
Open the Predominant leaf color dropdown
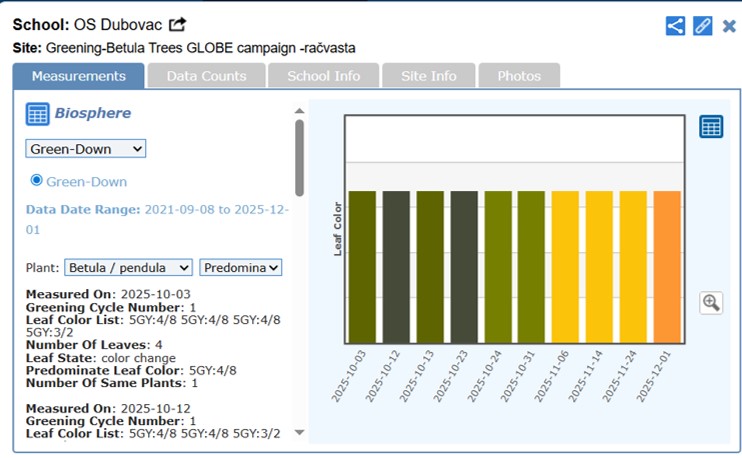[x=241, y=268]
